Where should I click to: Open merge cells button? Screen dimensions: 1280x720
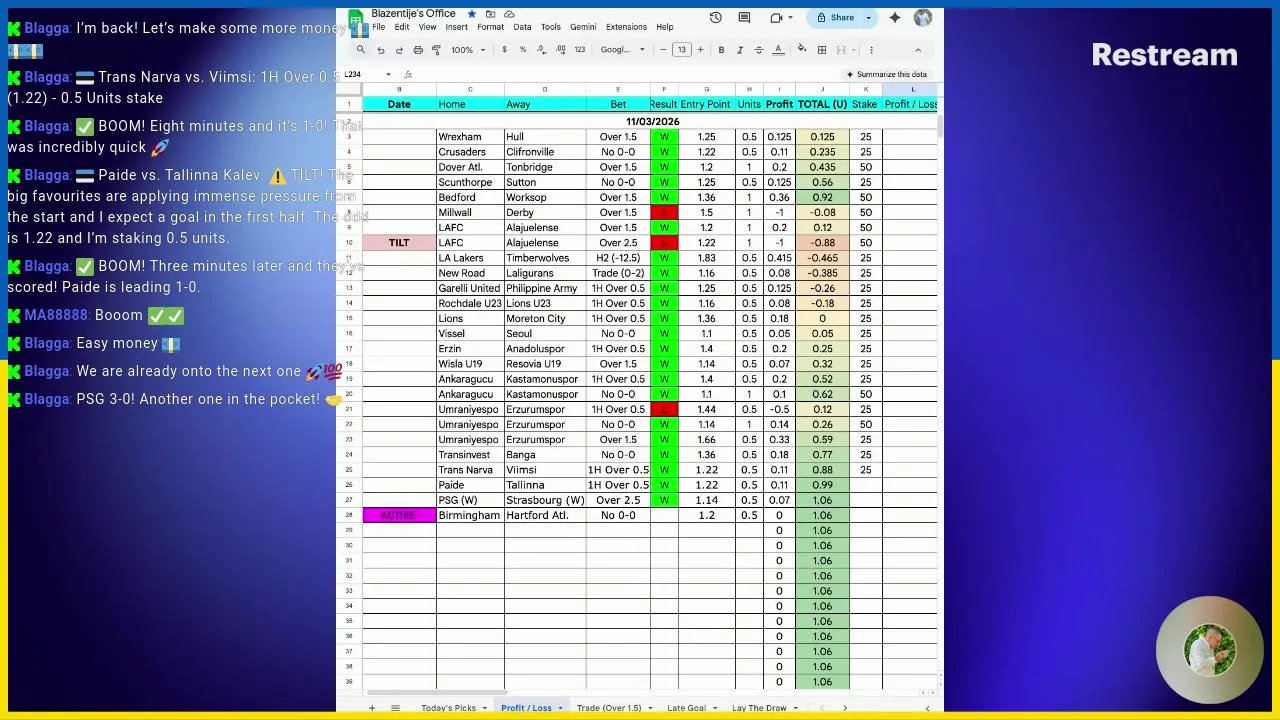tap(841, 50)
